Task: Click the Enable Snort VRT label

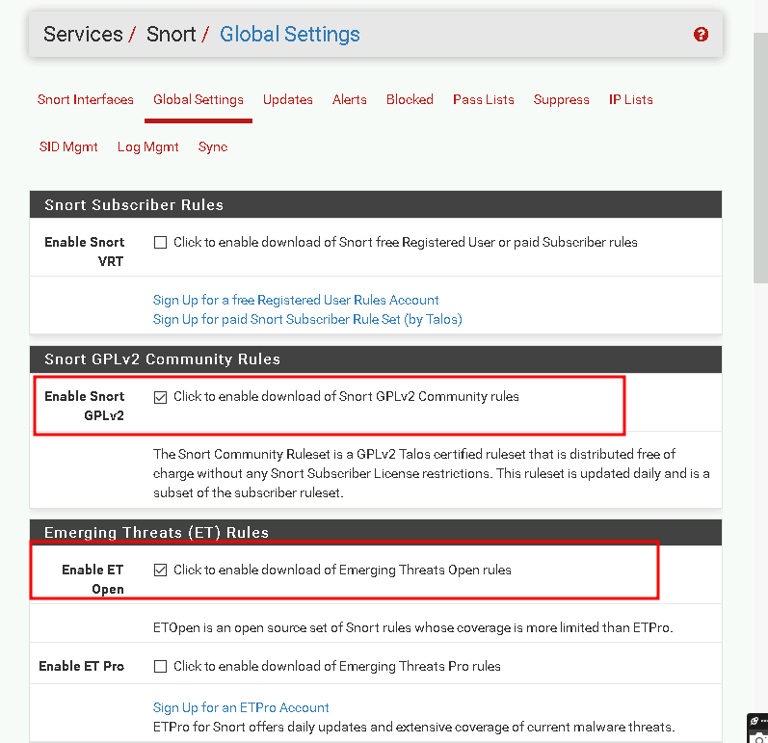Action: click(84, 252)
